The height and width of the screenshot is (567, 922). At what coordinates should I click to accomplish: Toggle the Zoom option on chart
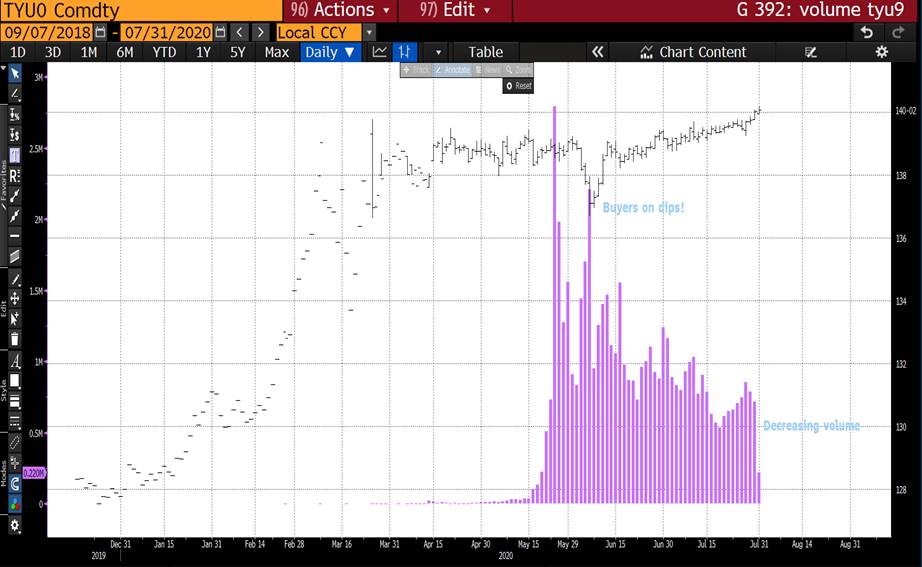click(518, 70)
